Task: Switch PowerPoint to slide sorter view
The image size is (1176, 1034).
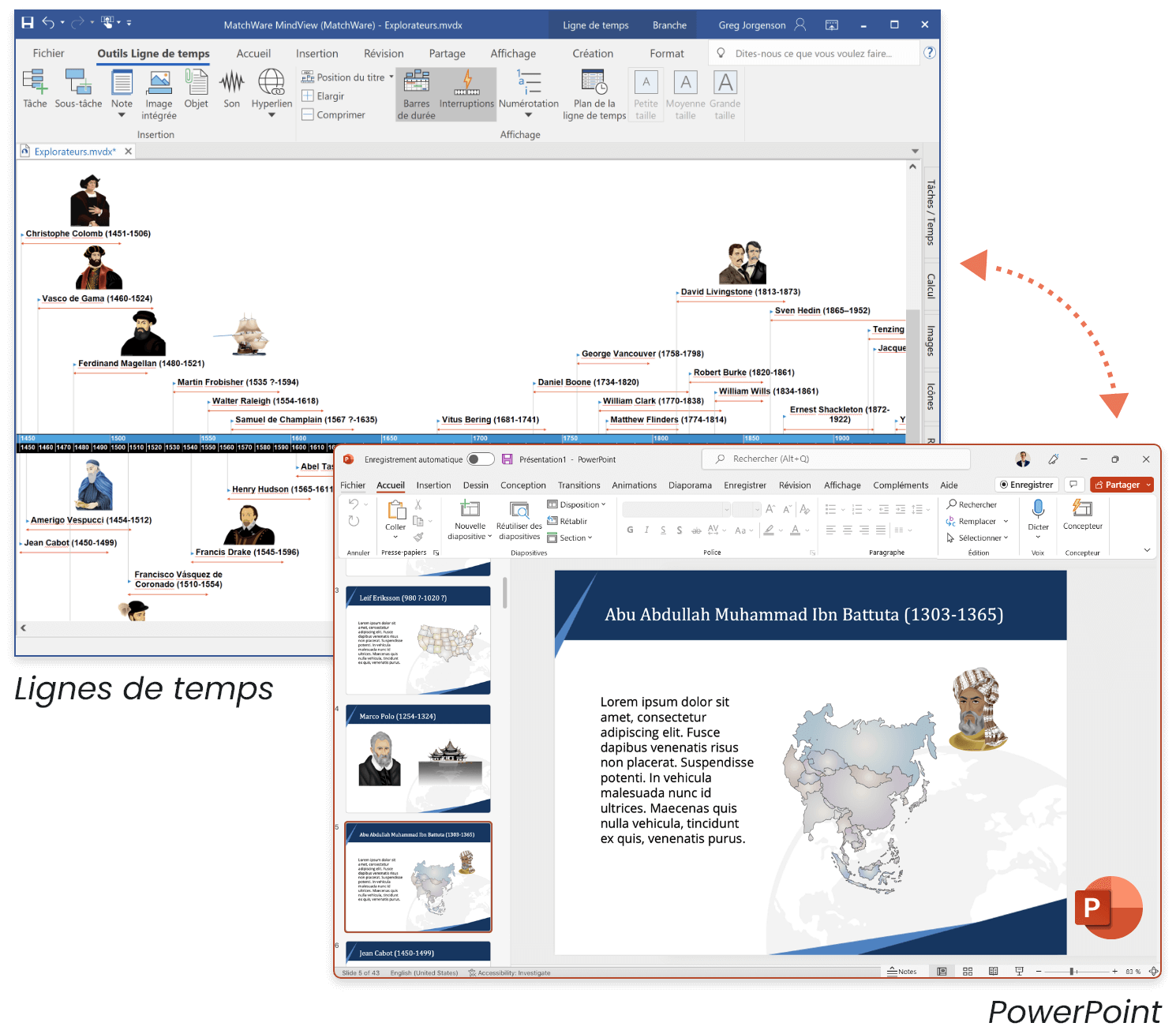Action: [968, 972]
